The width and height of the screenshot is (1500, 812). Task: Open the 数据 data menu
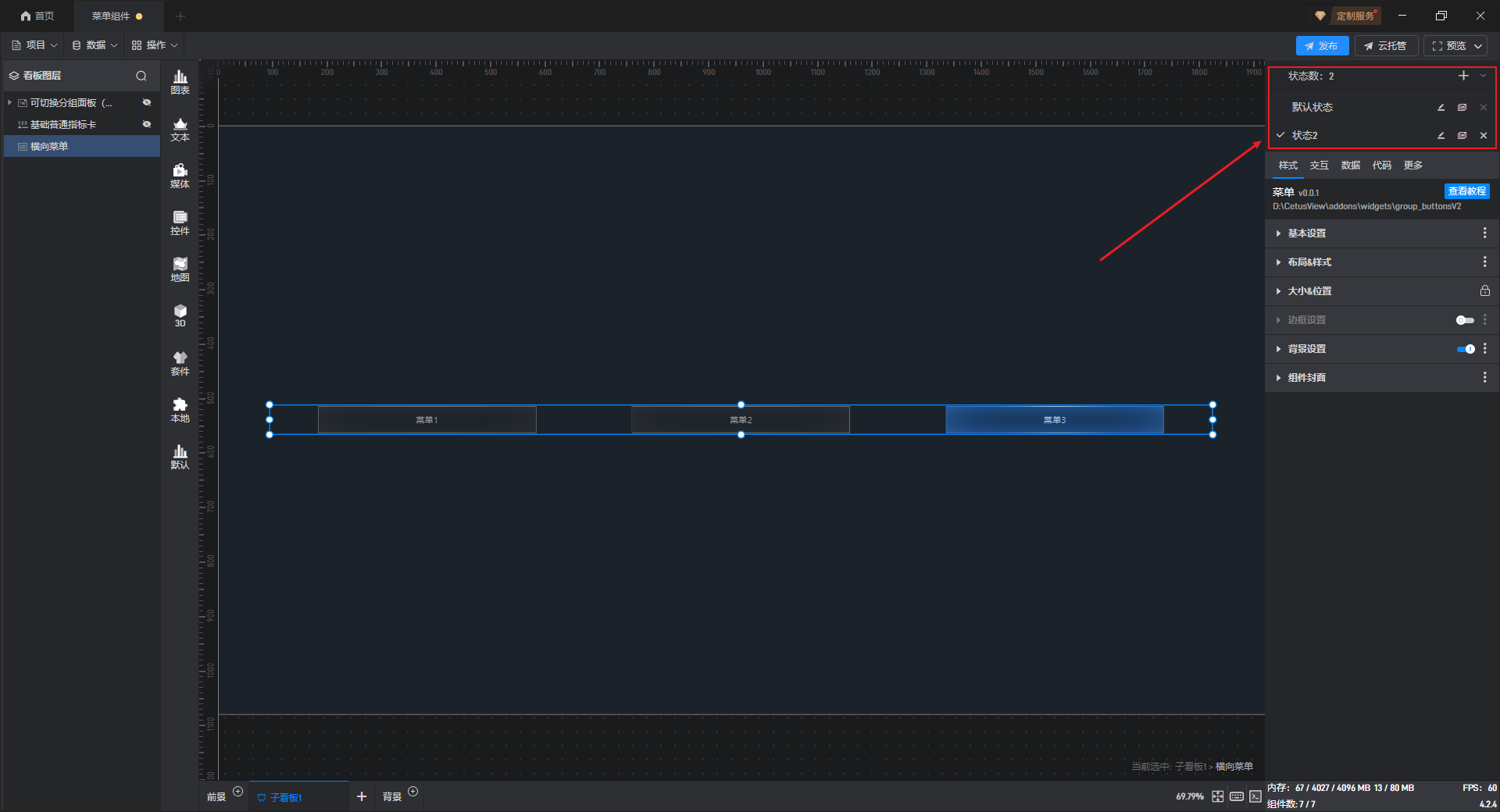tap(95, 45)
